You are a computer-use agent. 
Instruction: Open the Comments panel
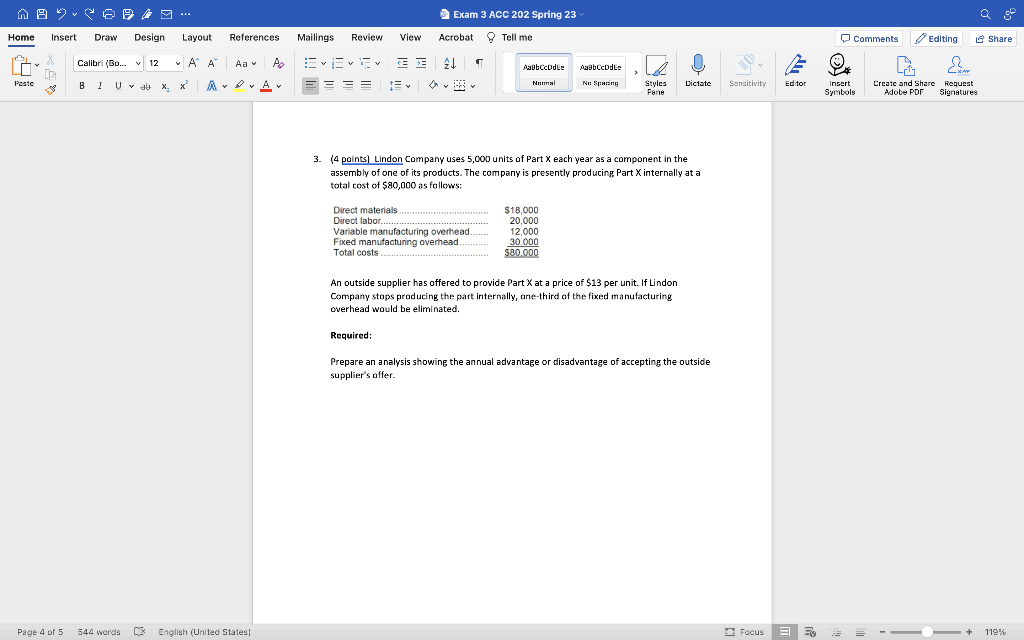pos(868,37)
